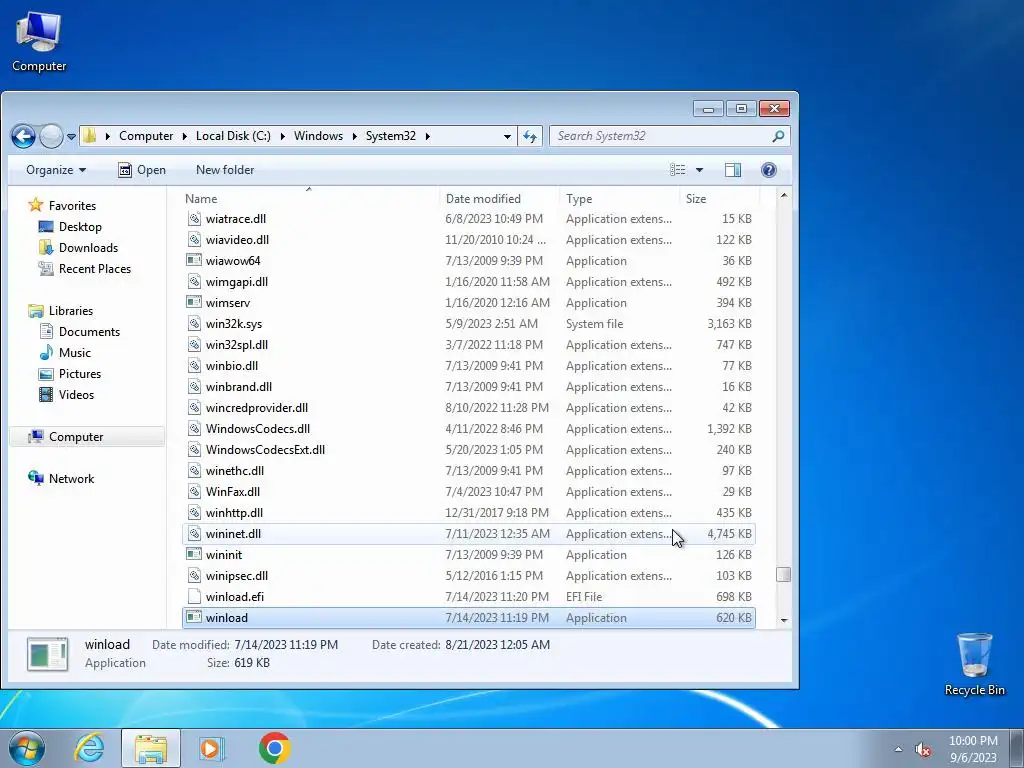Click the folder icon in address bar
Viewport: 1024px width, 768px height.
click(x=90, y=136)
